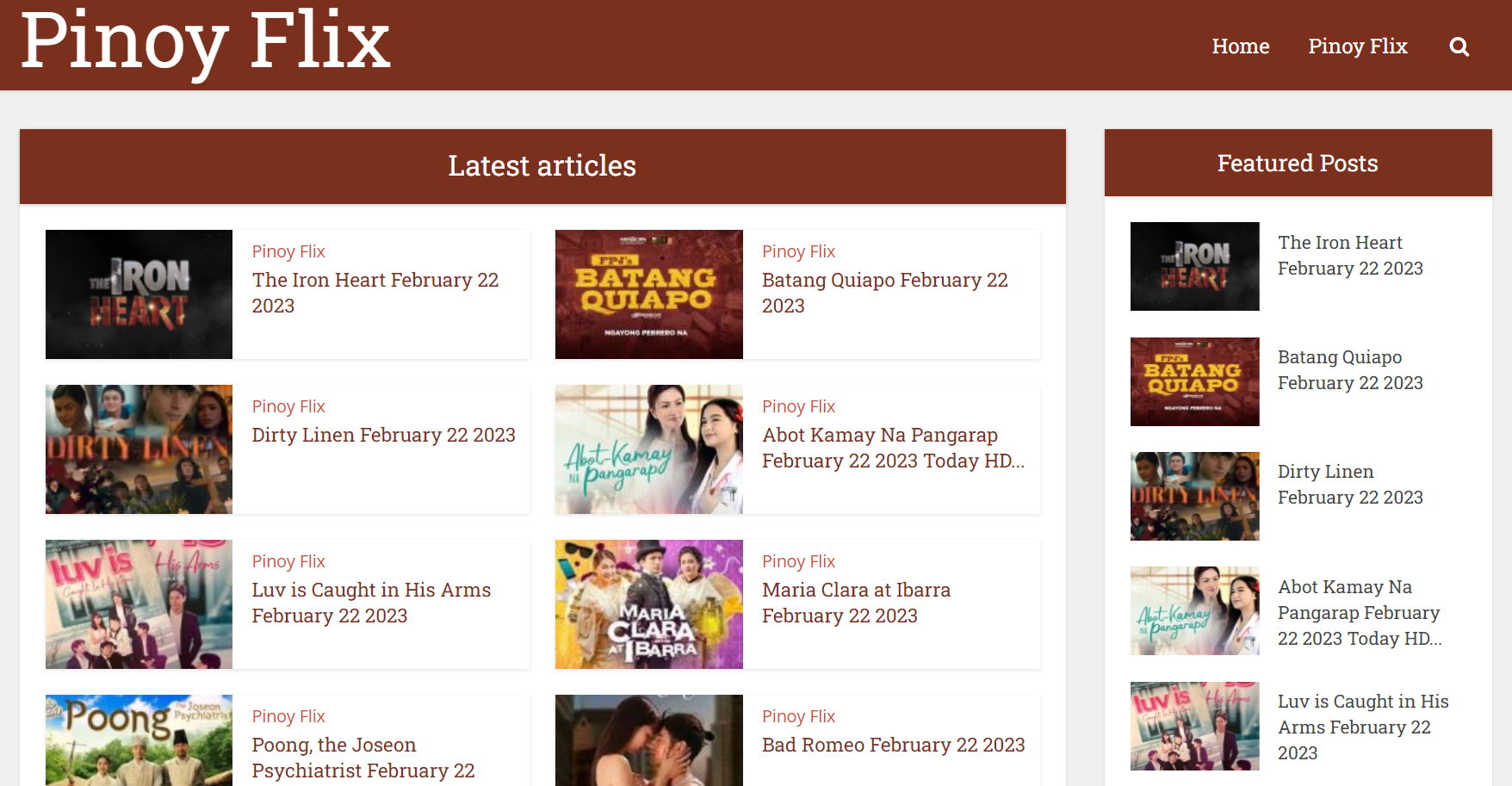This screenshot has height=786, width=1512.
Task: Open the Pinoy Flix navigation menu item
Action: (1358, 46)
